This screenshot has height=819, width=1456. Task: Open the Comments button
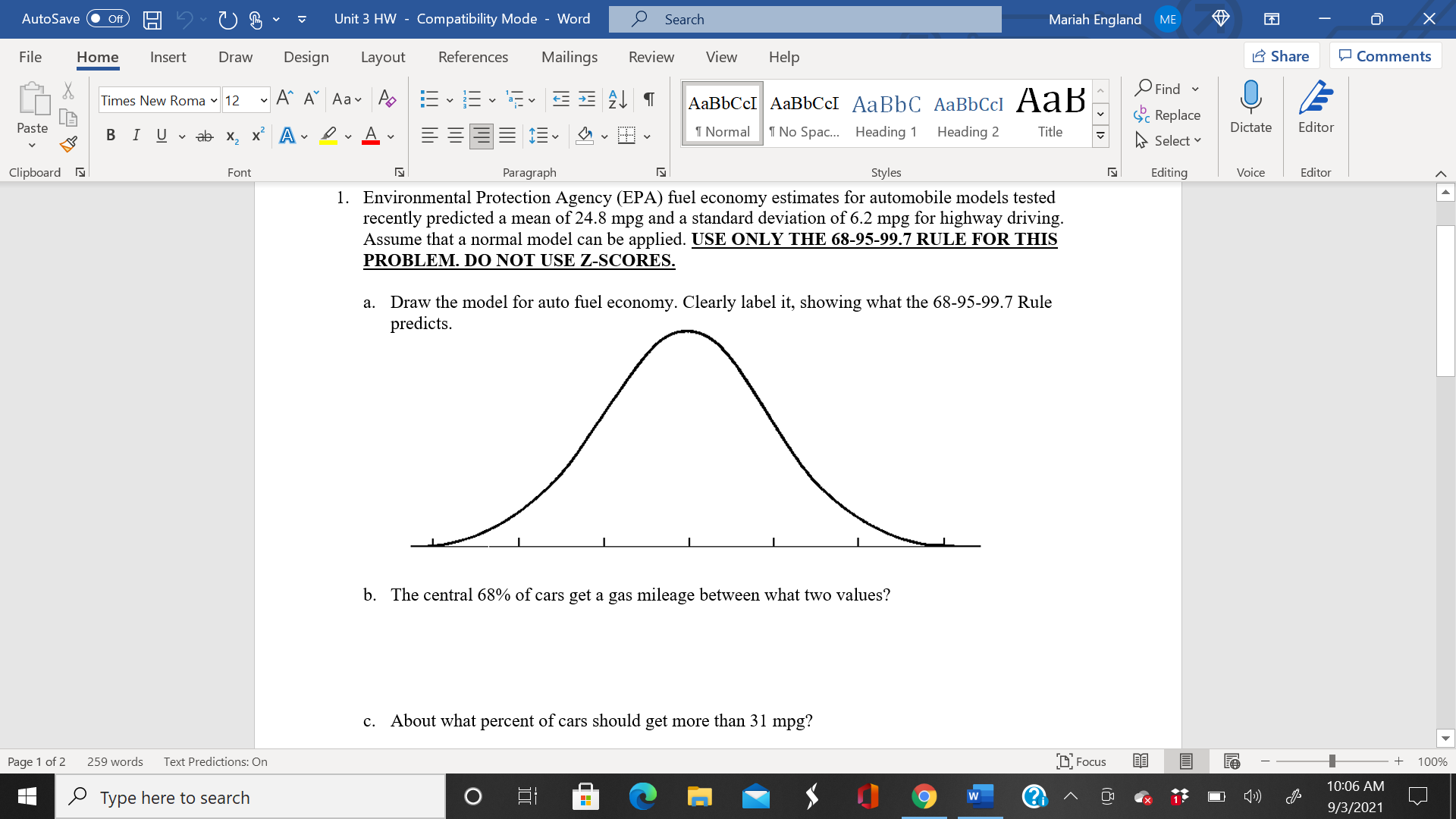point(1385,56)
